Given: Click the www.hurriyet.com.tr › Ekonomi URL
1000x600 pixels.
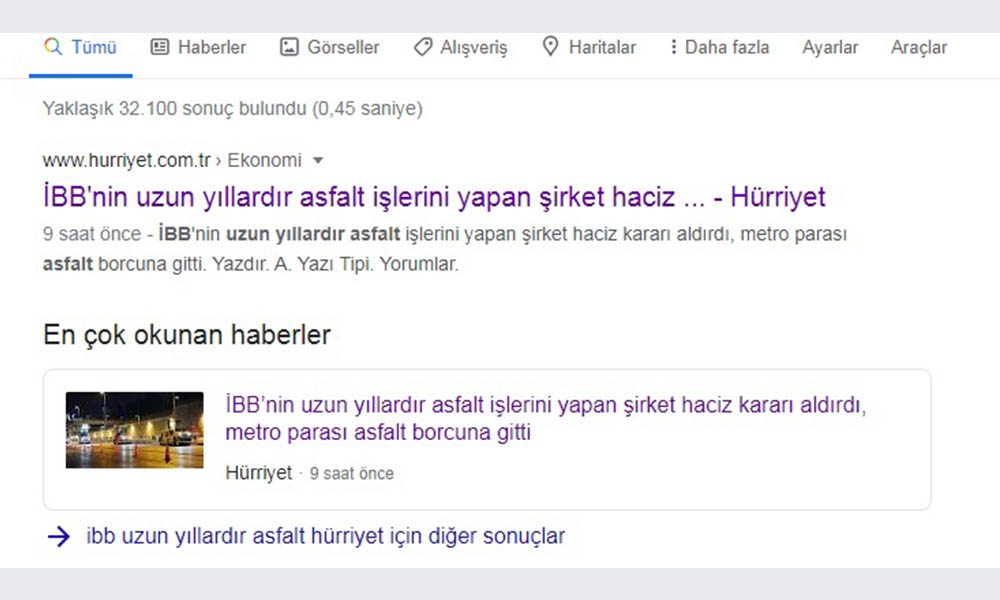Looking at the screenshot, I should tap(172, 160).
